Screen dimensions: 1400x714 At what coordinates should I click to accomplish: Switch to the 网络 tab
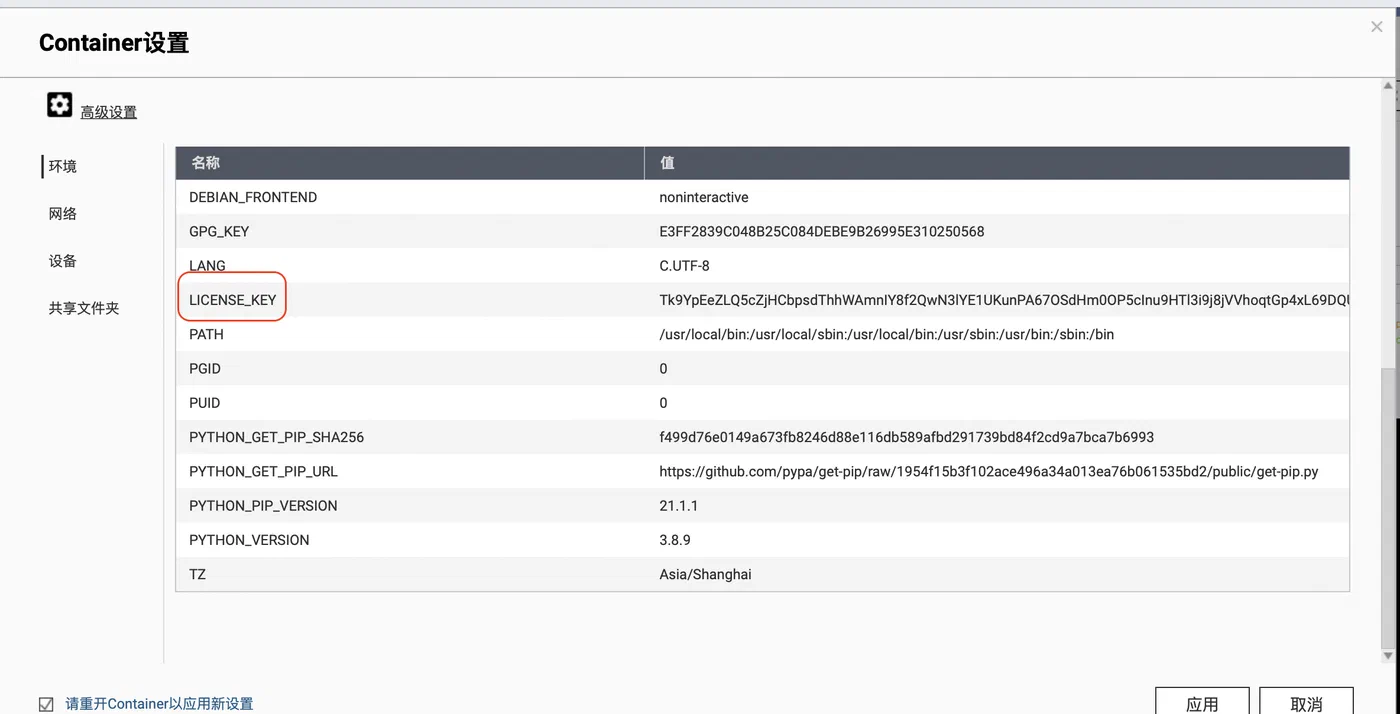coord(63,213)
